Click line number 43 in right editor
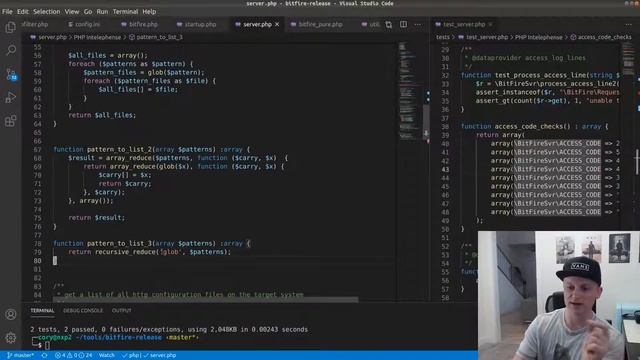640x360 pixels. 445,169
